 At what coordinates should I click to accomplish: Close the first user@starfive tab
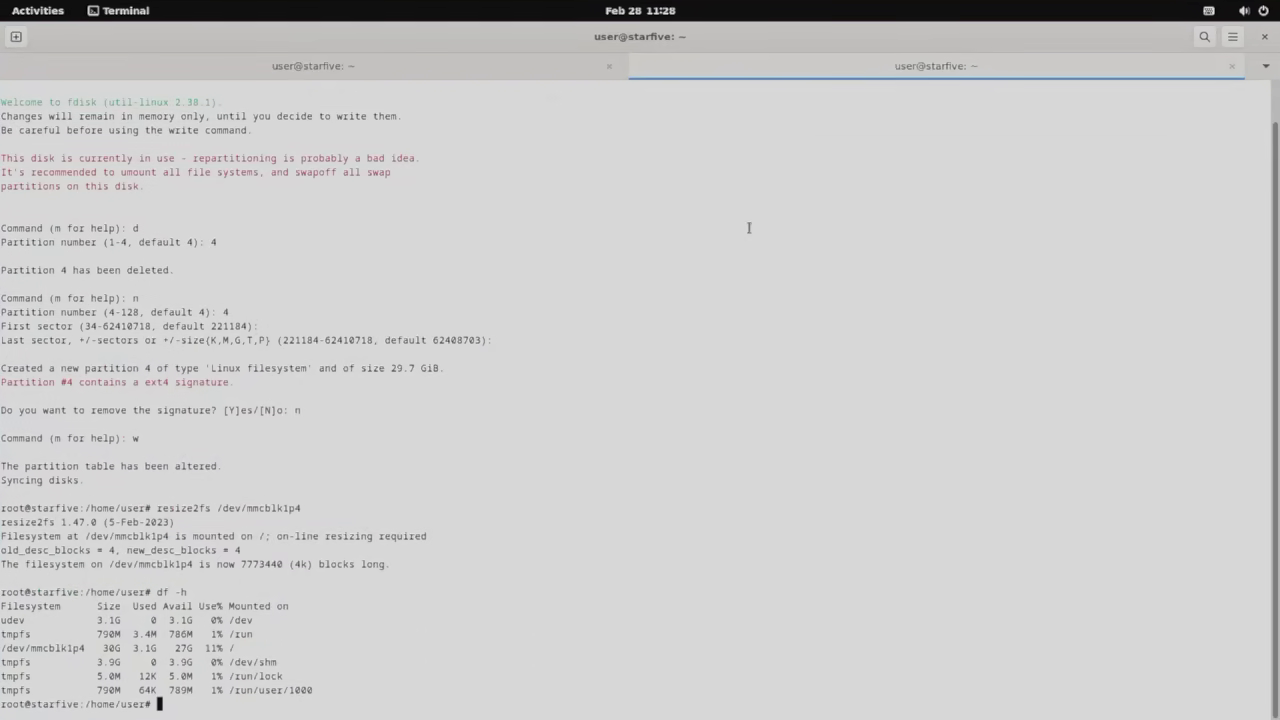point(609,66)
